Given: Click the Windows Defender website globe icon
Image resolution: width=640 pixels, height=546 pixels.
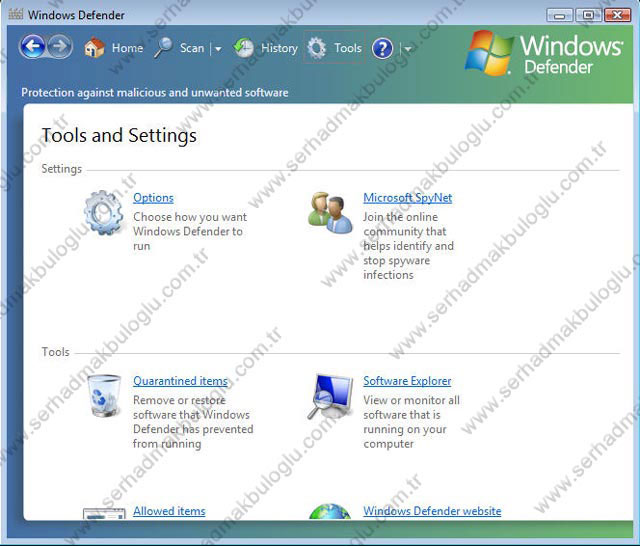Looking at the screenshot, I should point(330,511).
